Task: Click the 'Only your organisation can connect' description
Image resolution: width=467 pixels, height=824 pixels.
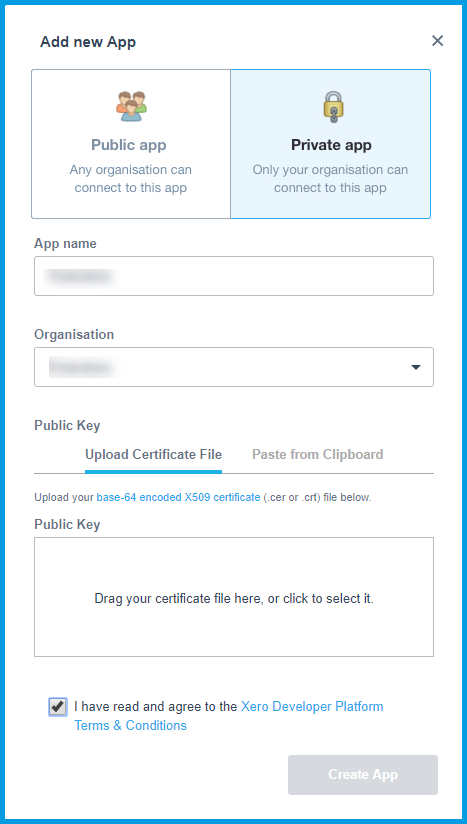Action: coord(330,179)
